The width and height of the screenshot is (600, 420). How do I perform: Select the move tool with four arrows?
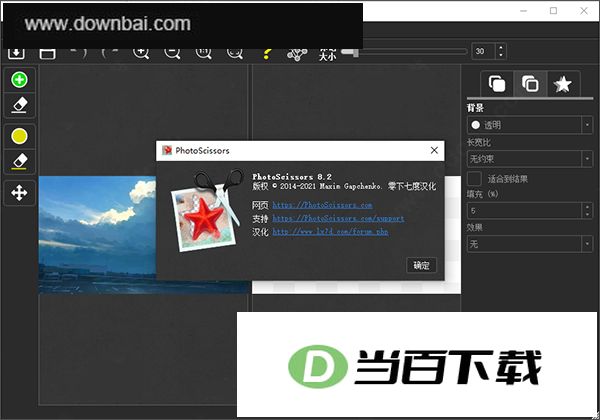click(20, 193)
